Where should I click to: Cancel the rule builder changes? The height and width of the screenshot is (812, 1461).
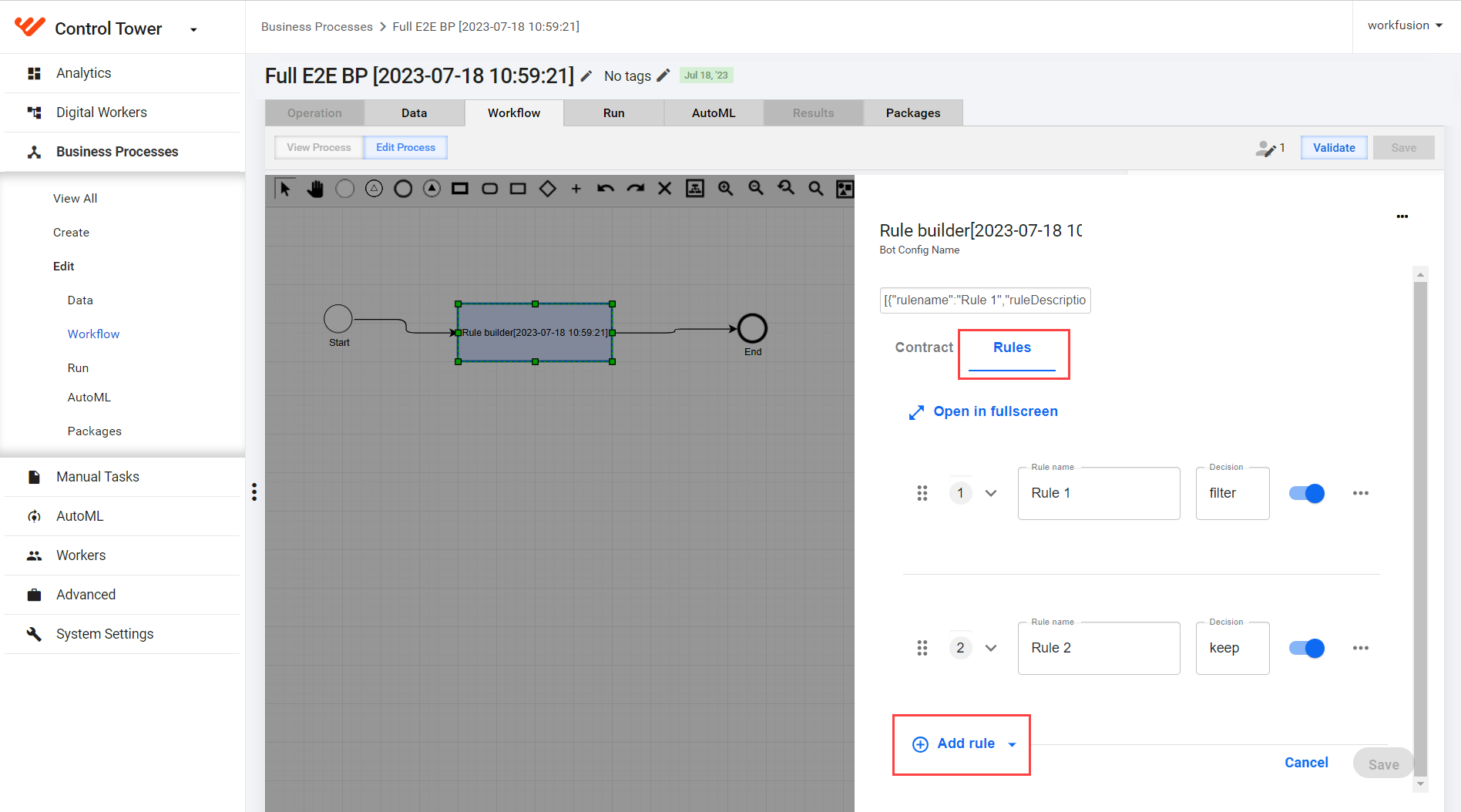coord(1306,763)
